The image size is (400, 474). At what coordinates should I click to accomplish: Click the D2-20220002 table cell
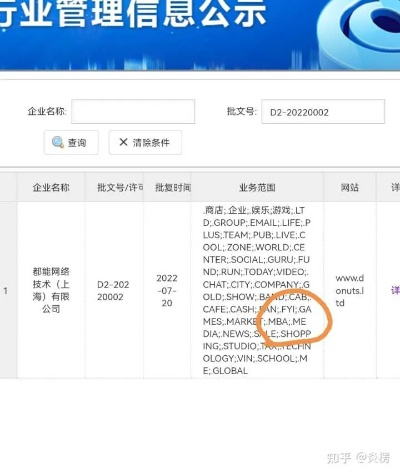point(114,290)
